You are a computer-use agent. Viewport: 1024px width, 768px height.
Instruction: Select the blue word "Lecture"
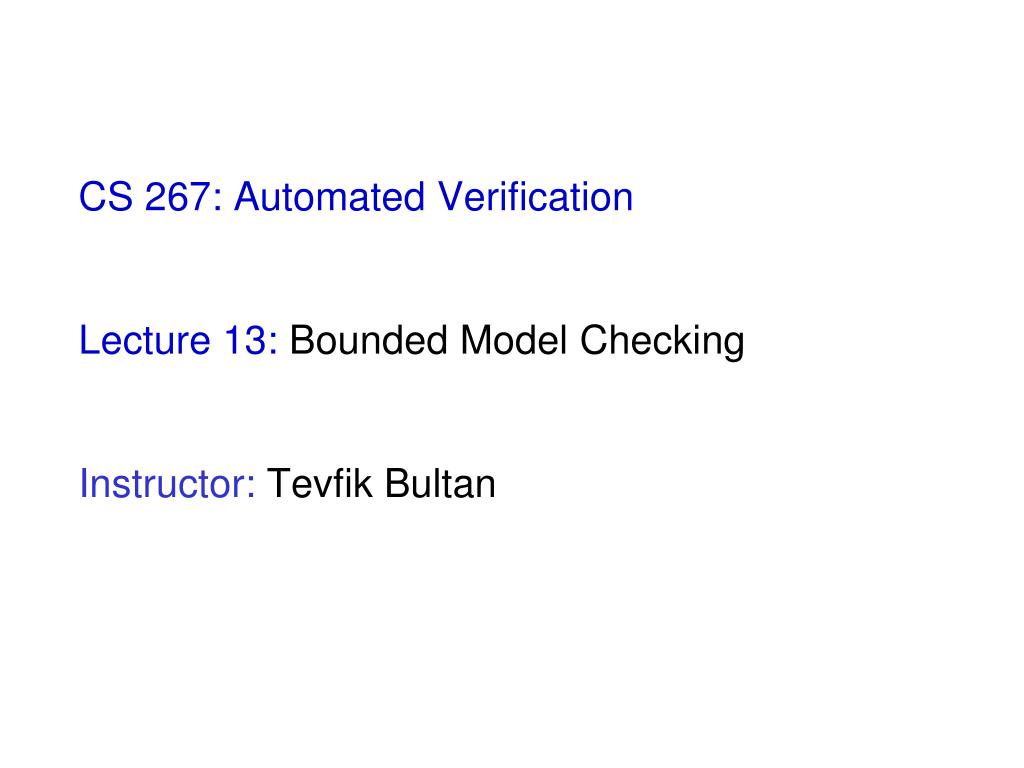coord(144,340)
